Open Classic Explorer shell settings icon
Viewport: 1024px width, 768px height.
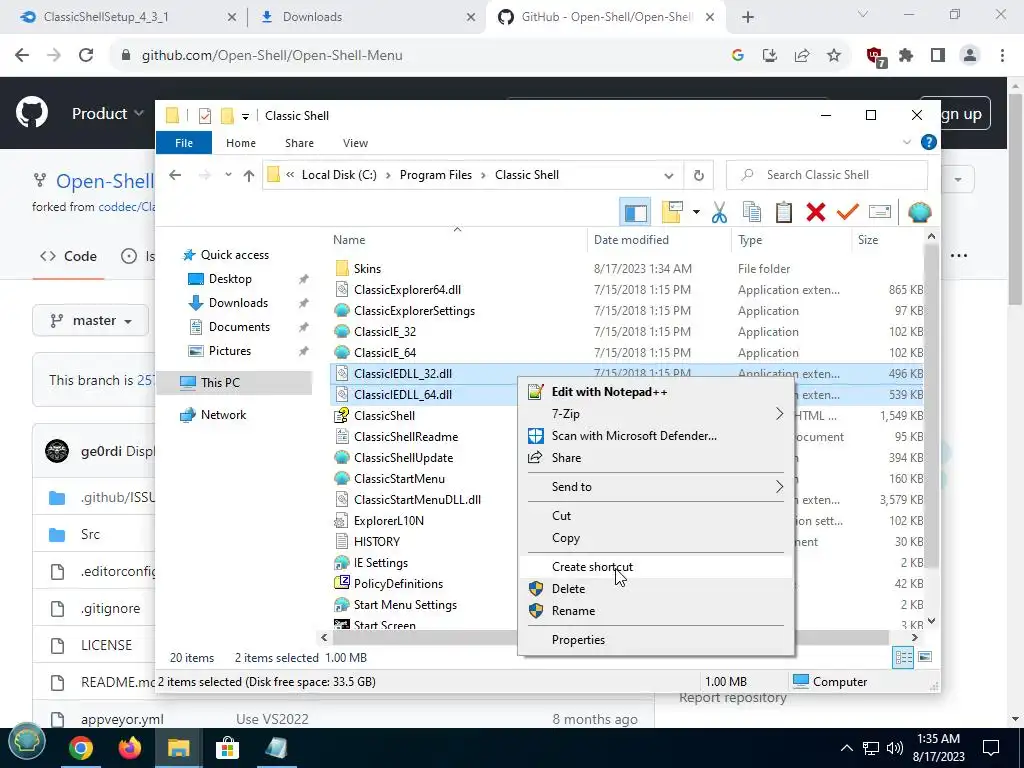click(920, 212)
